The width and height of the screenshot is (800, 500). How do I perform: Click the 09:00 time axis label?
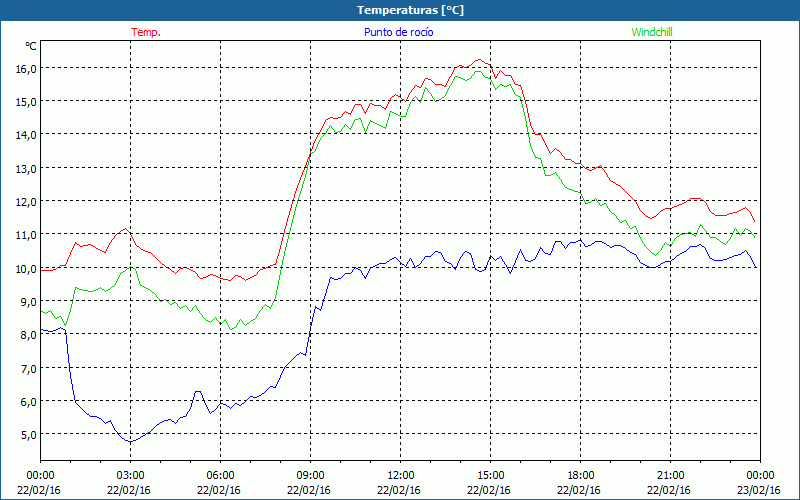(x=310, y=476)
